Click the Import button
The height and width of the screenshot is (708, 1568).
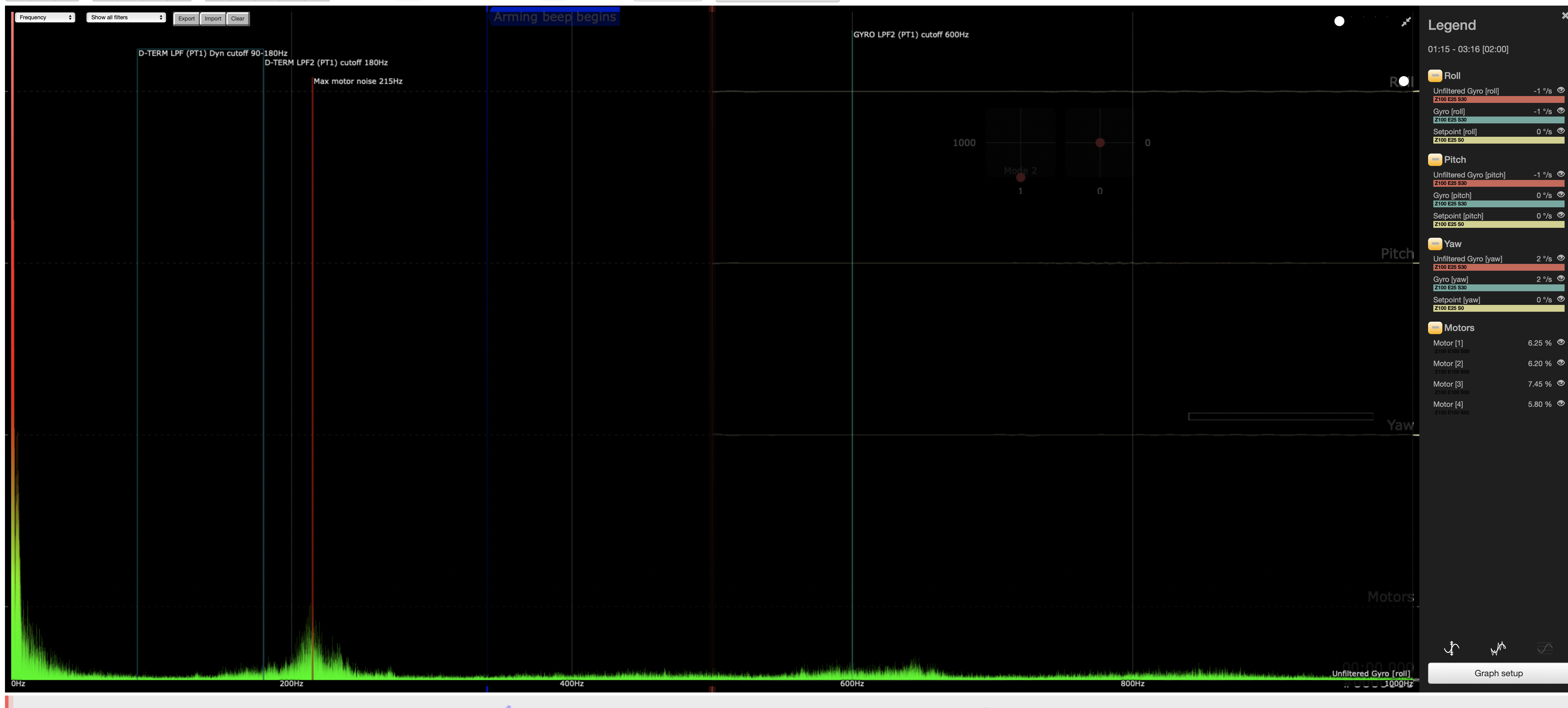click(213, 19)
